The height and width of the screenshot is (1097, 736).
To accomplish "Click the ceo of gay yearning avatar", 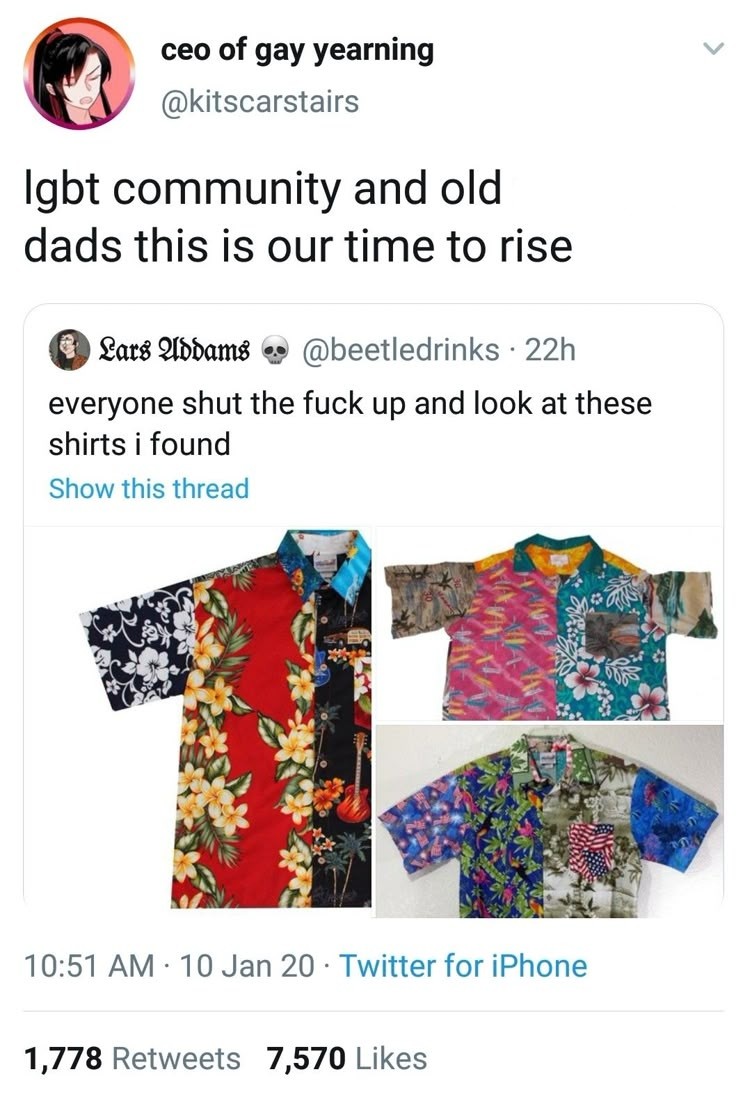I will 79,74.
